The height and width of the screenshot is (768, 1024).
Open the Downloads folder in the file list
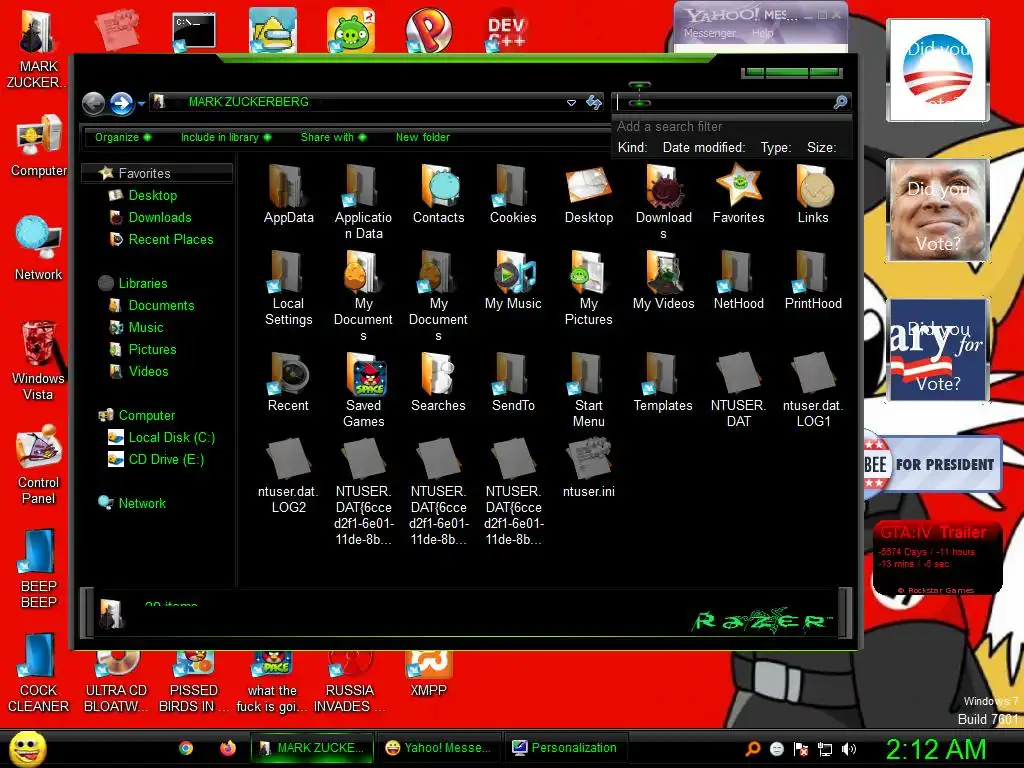point(664,202)
